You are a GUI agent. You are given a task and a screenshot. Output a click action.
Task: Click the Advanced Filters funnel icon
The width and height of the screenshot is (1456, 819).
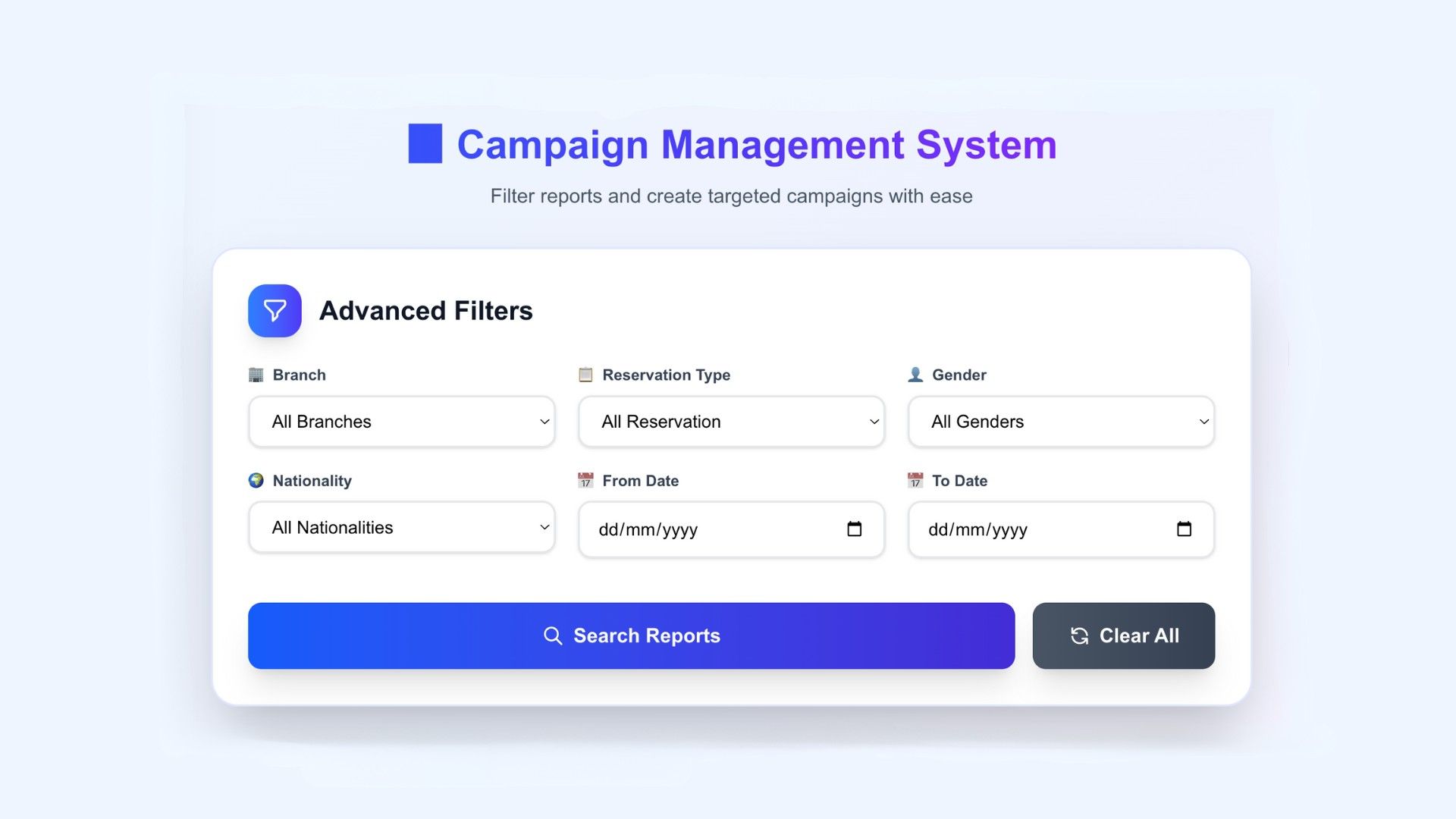[275, 310]
